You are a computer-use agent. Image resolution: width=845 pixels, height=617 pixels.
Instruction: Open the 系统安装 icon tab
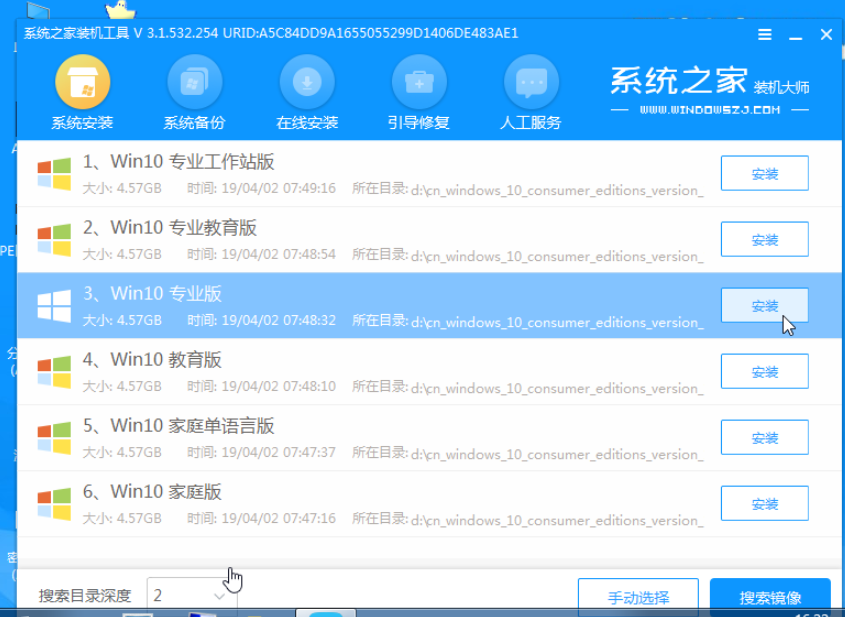click(82, 82)
